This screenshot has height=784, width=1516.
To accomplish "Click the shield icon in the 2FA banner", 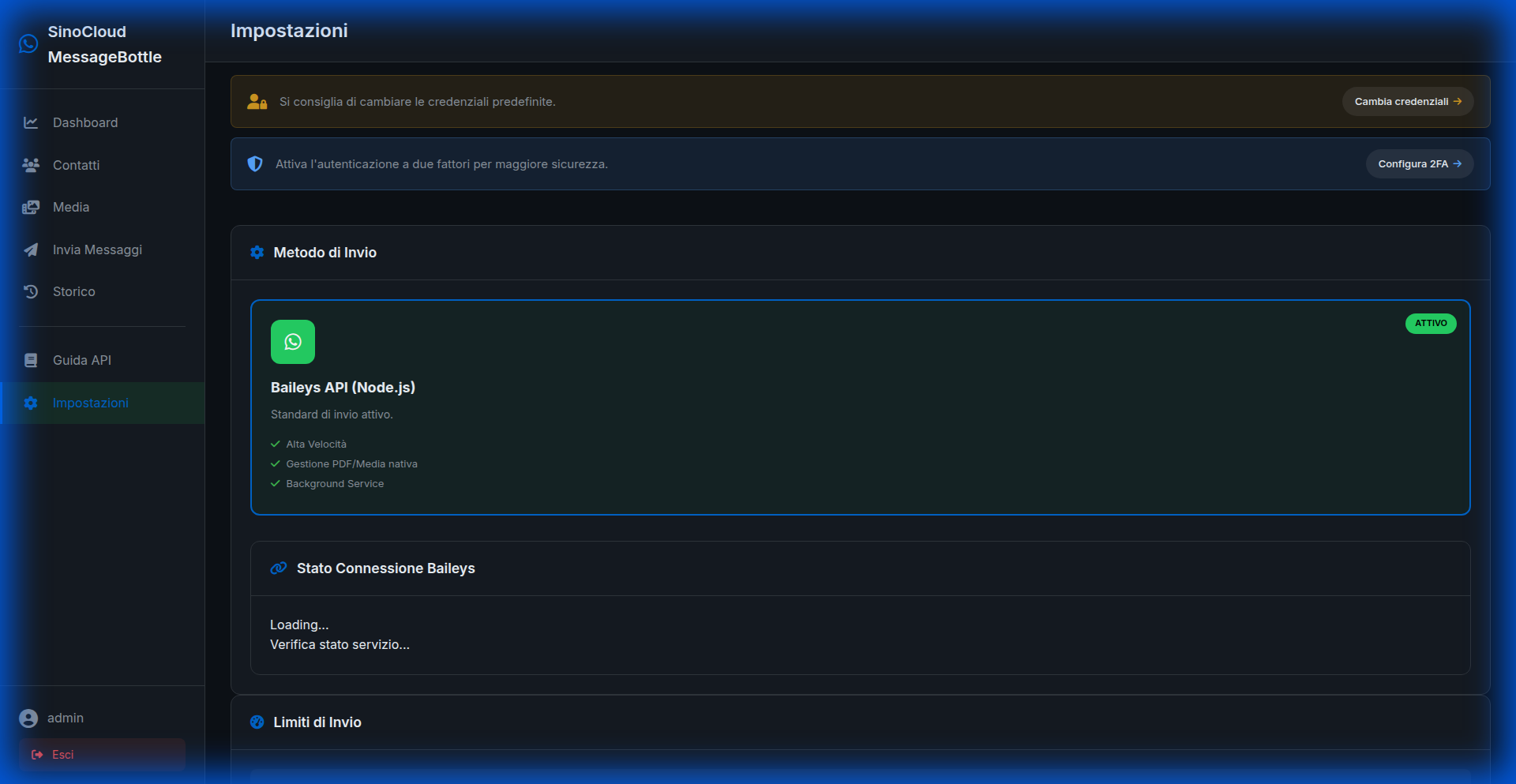I will 254,163.
